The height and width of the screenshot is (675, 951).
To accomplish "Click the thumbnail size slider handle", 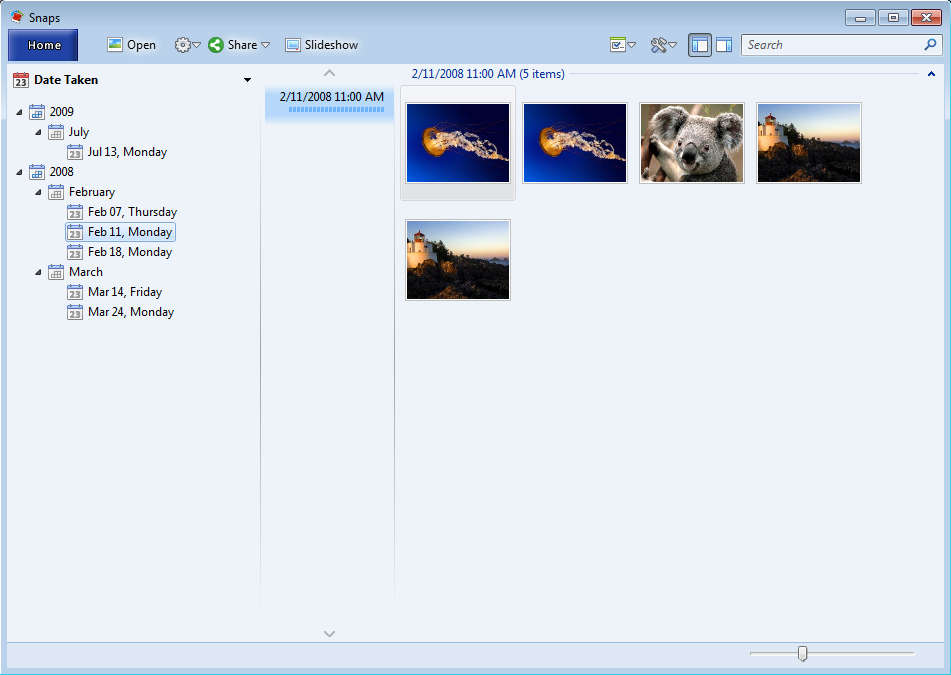I will pyautogui.click(x=802, y=654).
